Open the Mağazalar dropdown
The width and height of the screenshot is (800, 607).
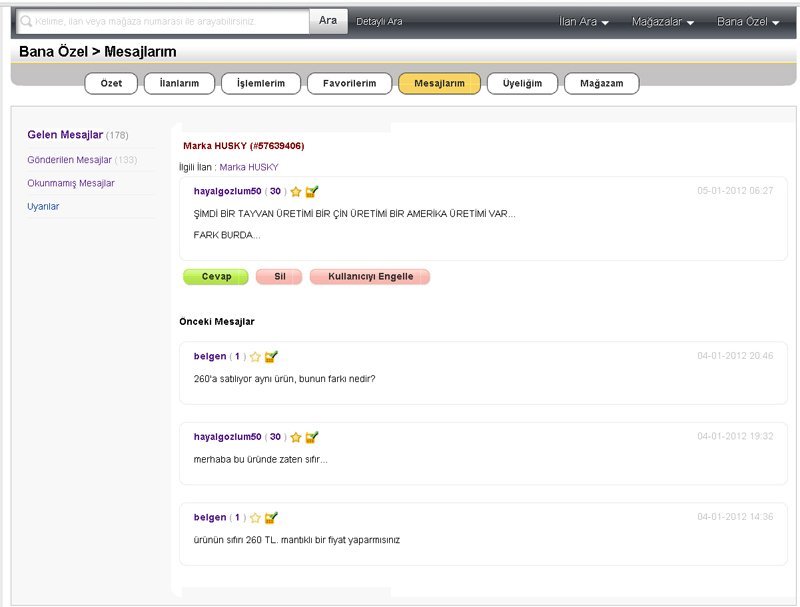pyautogui.click(x=662, y=22)
